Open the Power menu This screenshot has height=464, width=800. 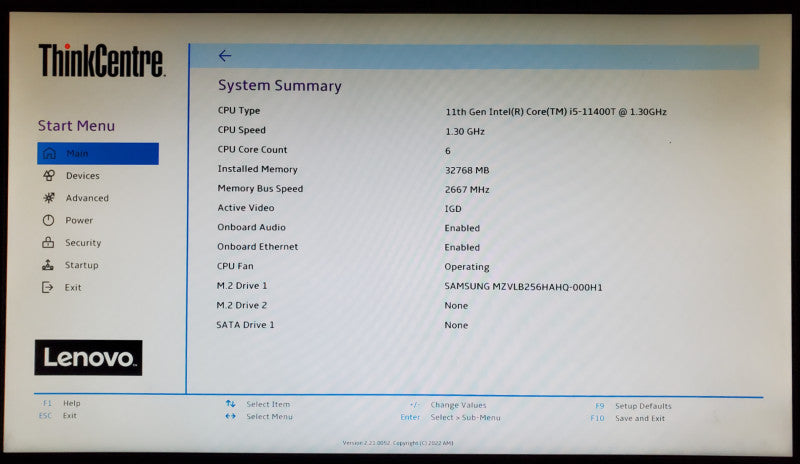pyautogui.click(x=79, y=221)
